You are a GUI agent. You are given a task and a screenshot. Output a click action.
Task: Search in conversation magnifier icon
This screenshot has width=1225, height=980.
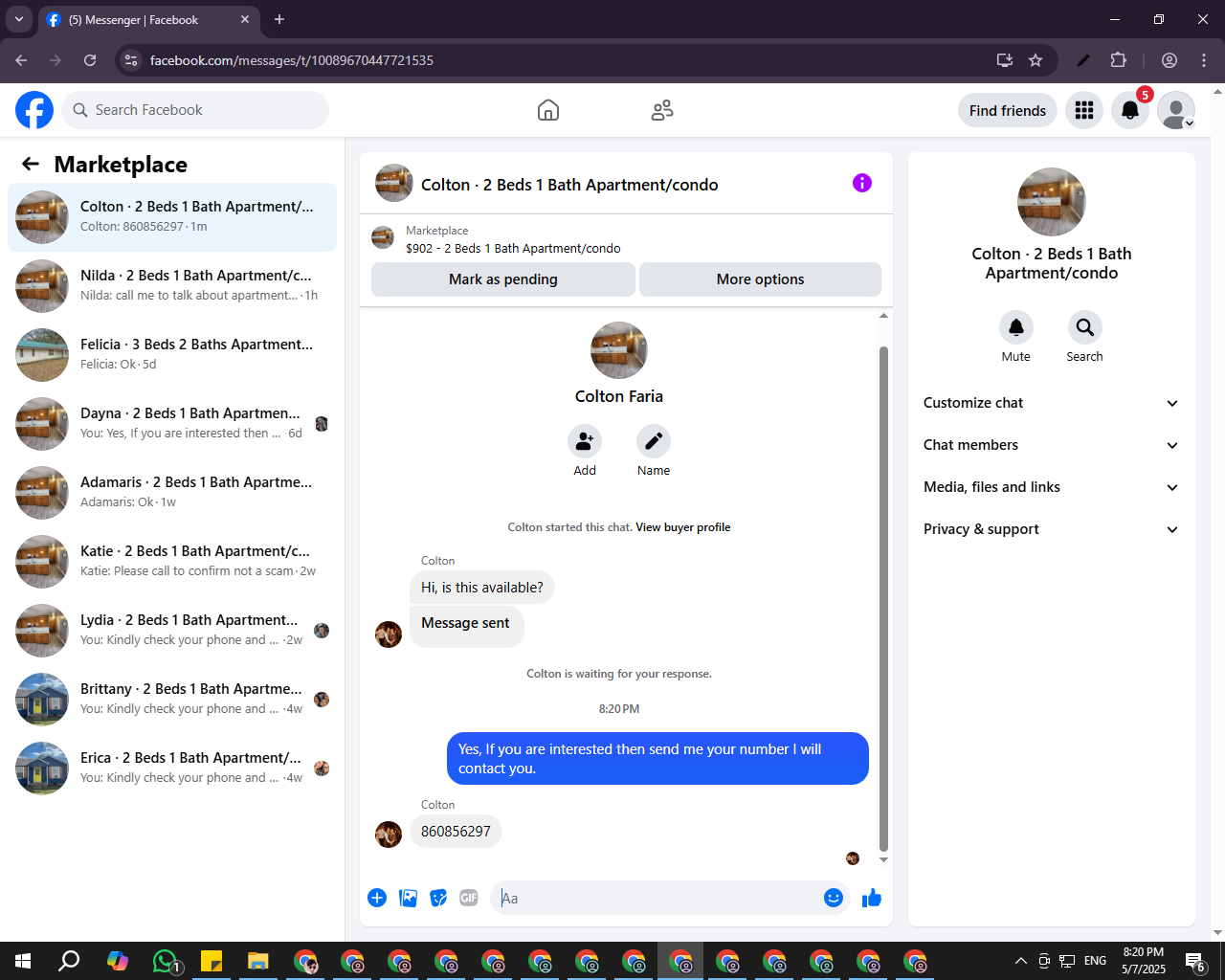point(1085,327)
